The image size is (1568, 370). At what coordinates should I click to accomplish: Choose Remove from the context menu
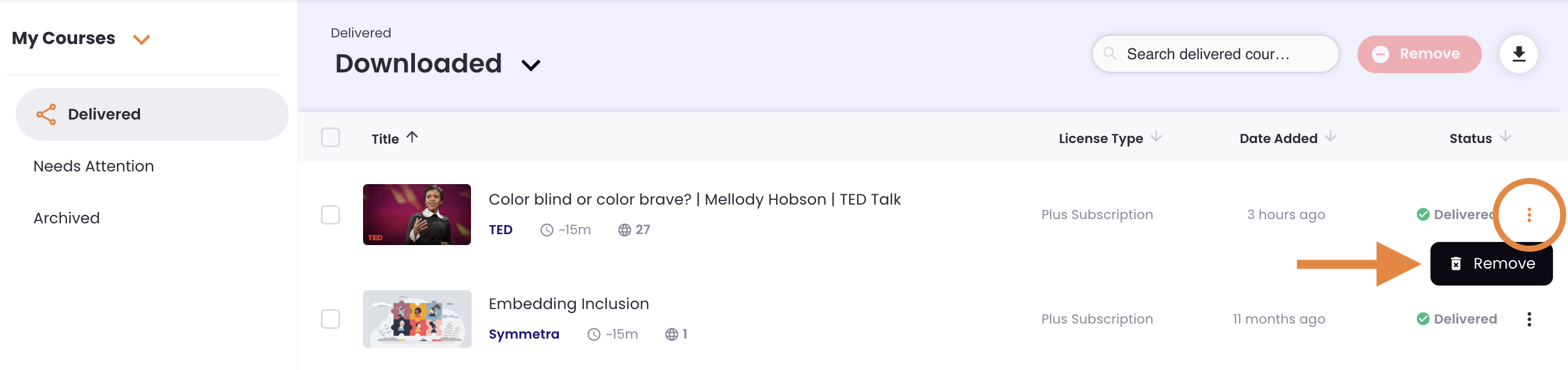coord(1491,264)
